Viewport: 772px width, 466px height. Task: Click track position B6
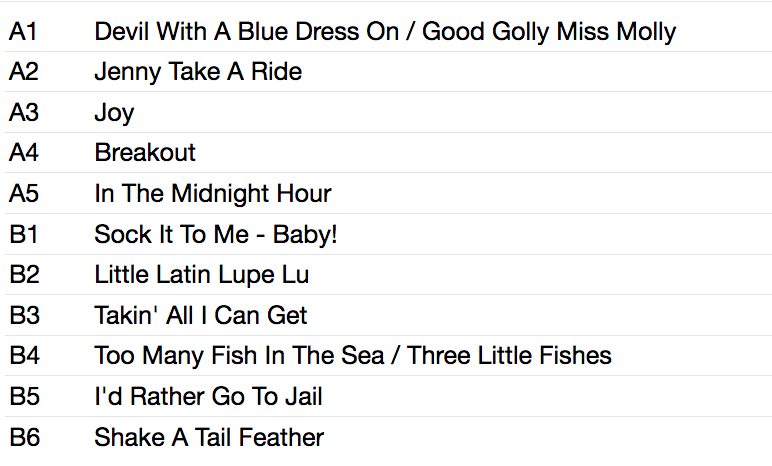(25, 437)
